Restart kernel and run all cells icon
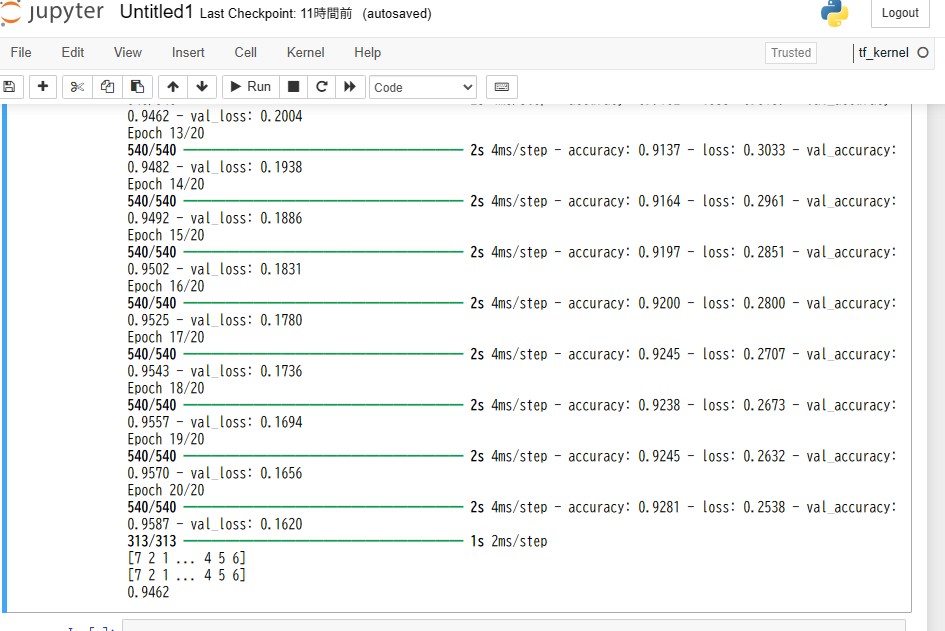 coord(349,87)
